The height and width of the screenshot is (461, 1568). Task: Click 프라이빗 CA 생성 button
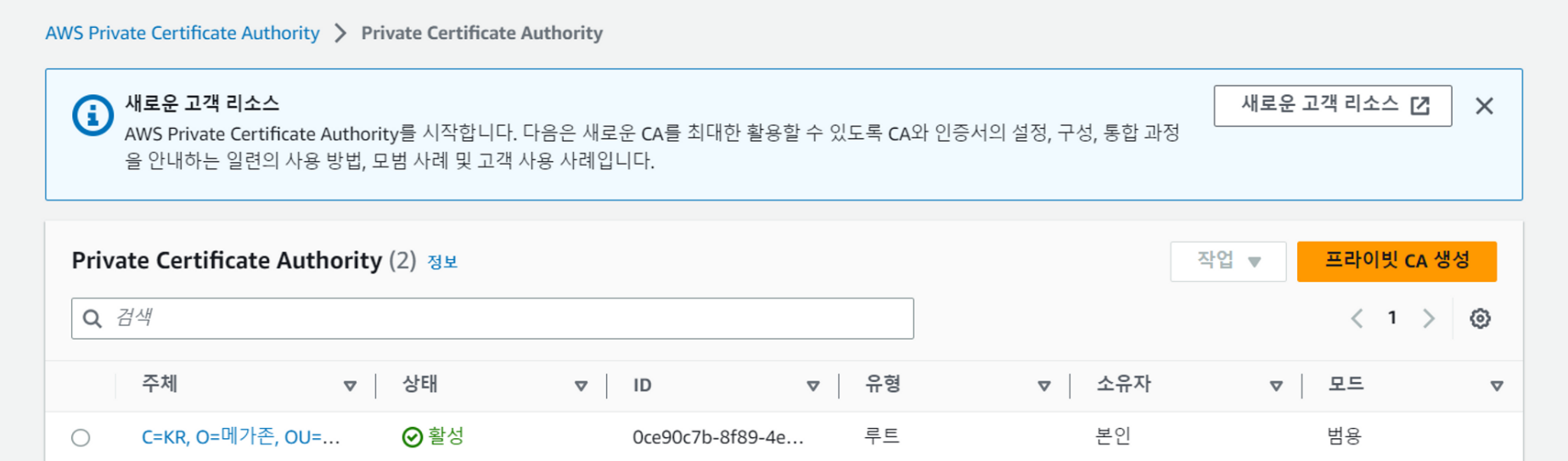click(x=1397, y=261)
